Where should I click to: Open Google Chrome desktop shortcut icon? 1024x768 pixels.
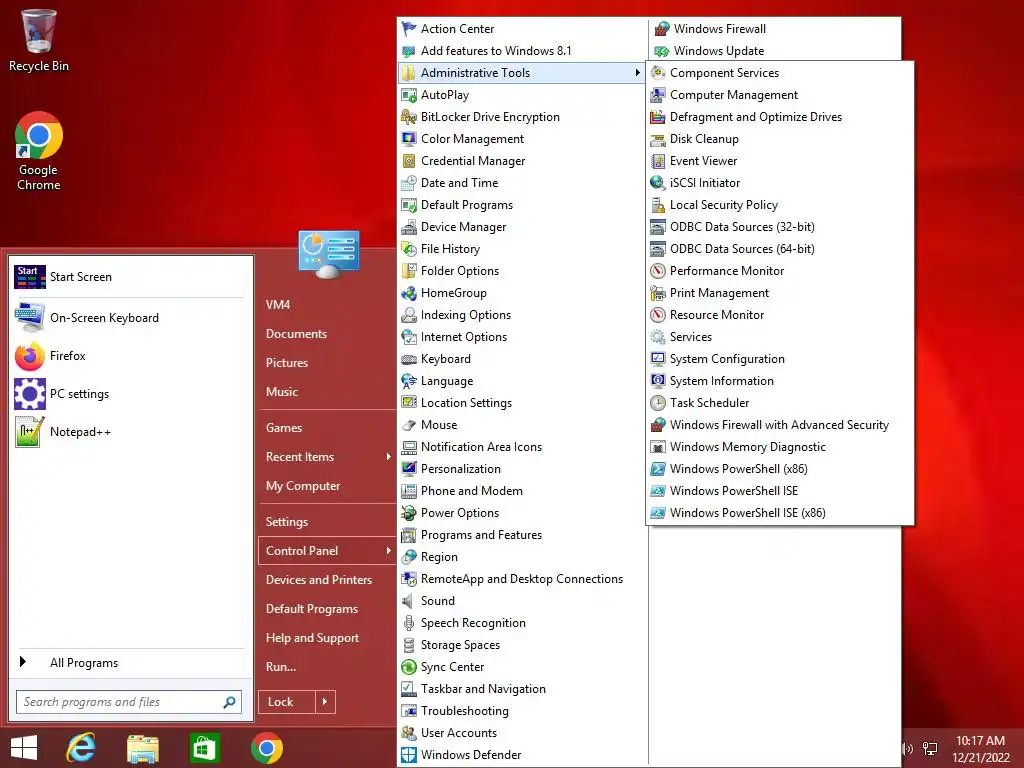point(39,135)
